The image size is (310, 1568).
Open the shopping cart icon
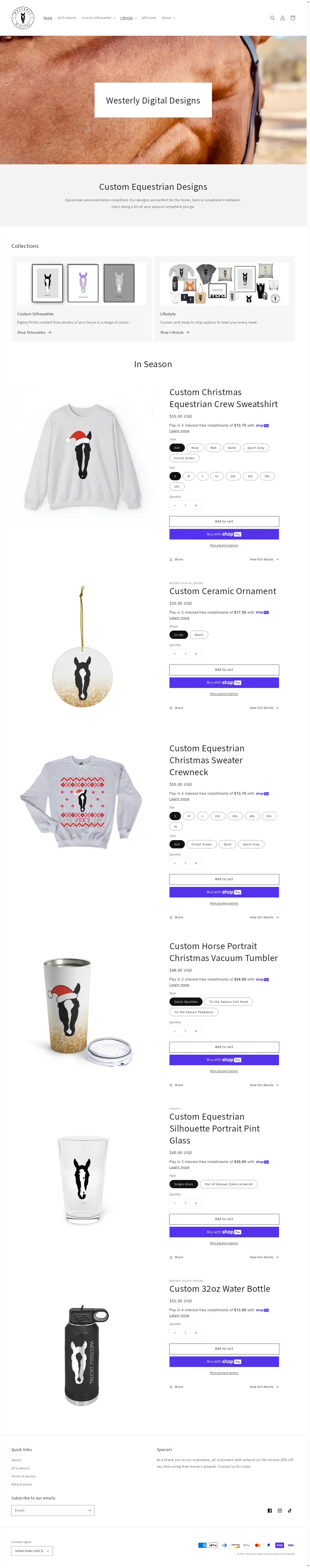point(293,18)
